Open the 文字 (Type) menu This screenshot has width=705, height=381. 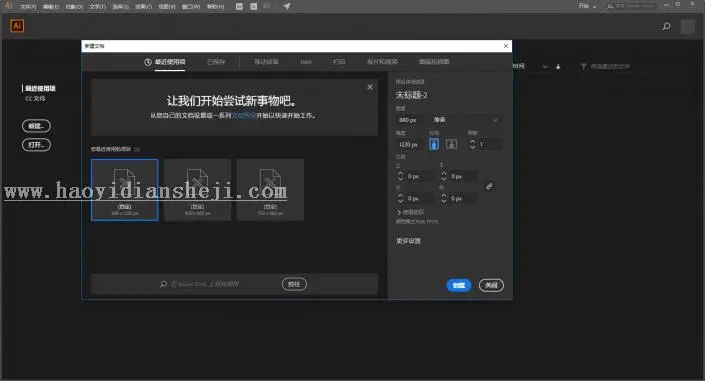(x=97, y=7)
